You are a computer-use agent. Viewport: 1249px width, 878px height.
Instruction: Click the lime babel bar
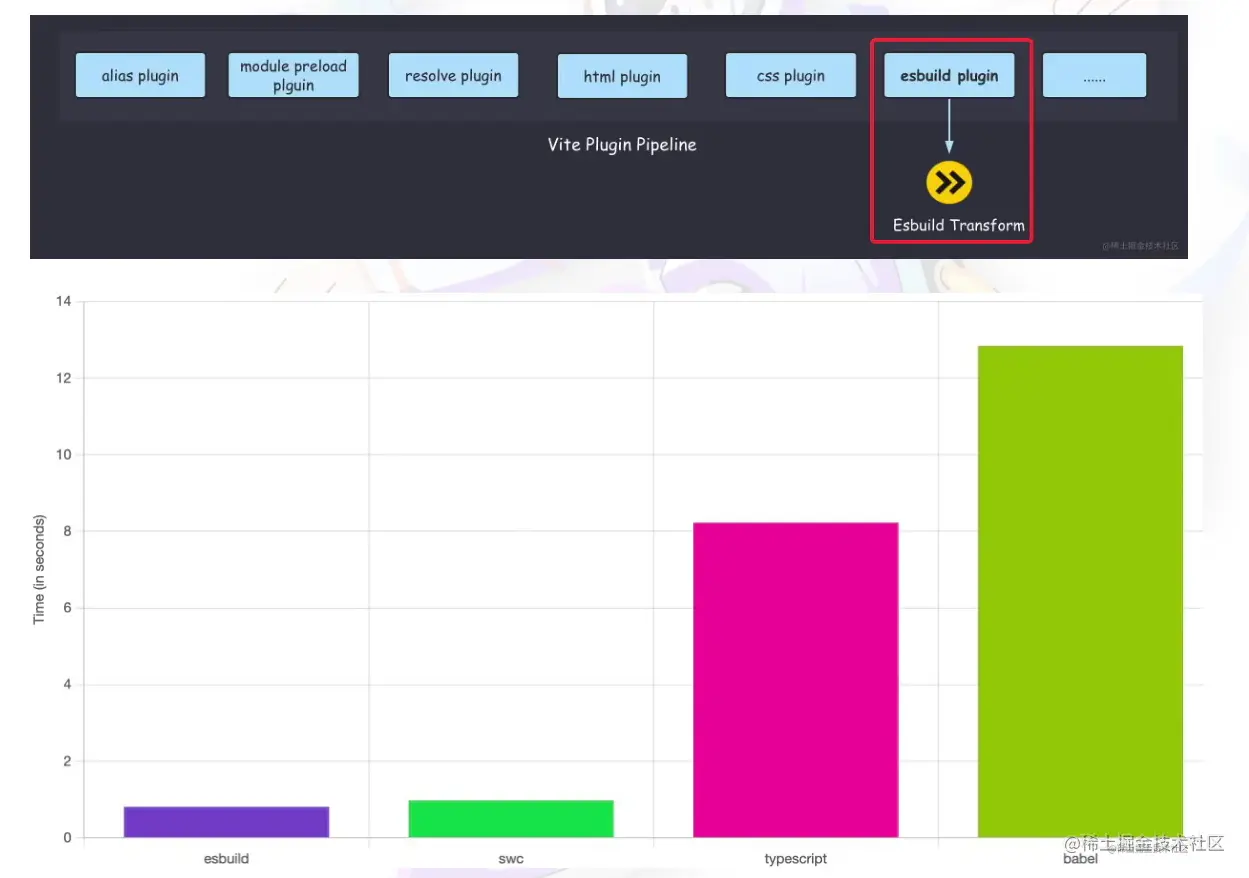(1080, 592)
